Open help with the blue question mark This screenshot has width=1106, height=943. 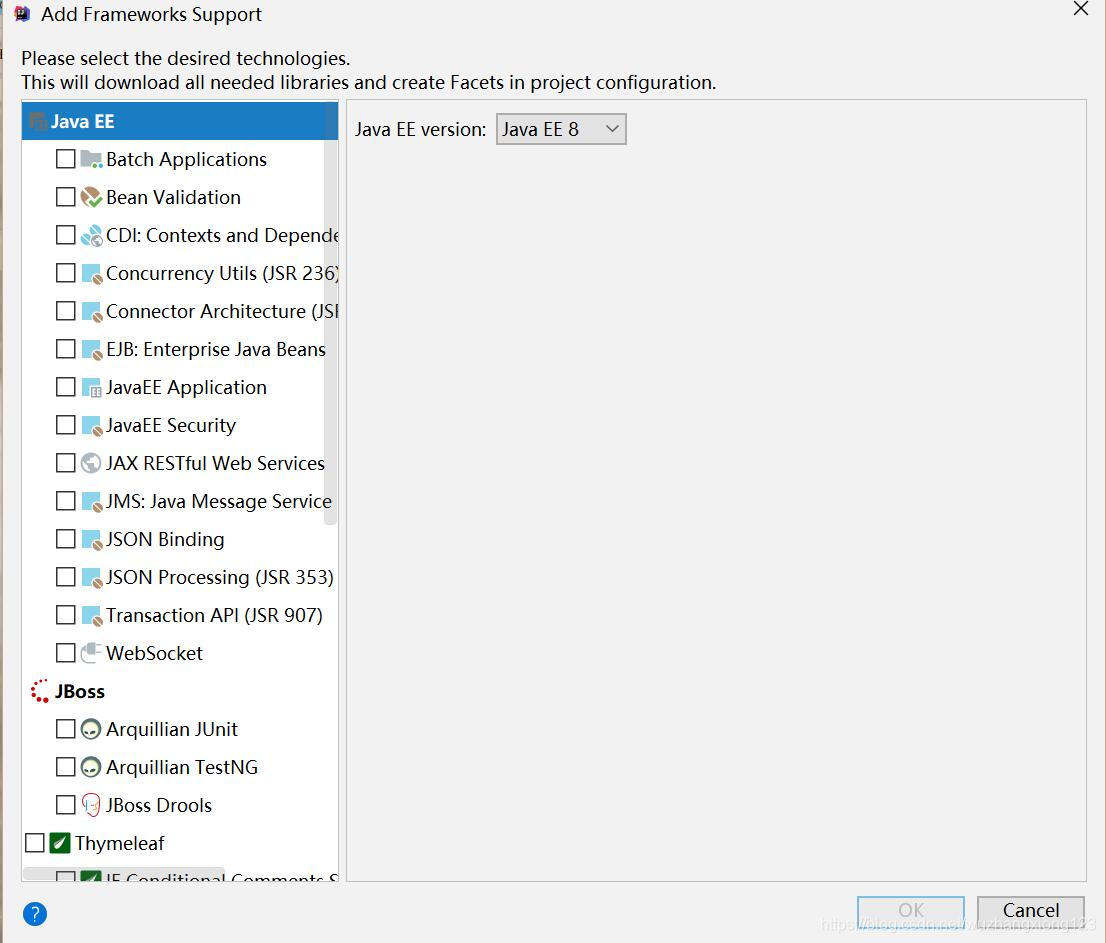(35, 914)
